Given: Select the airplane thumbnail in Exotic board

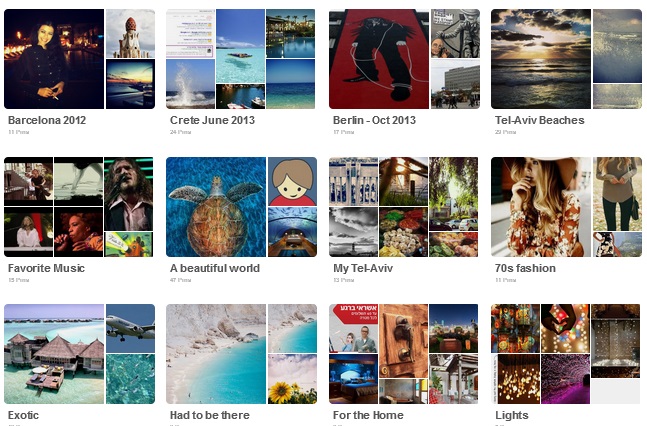Looking at the screenshot, I should pyautogui.click(x=130, y=329).
